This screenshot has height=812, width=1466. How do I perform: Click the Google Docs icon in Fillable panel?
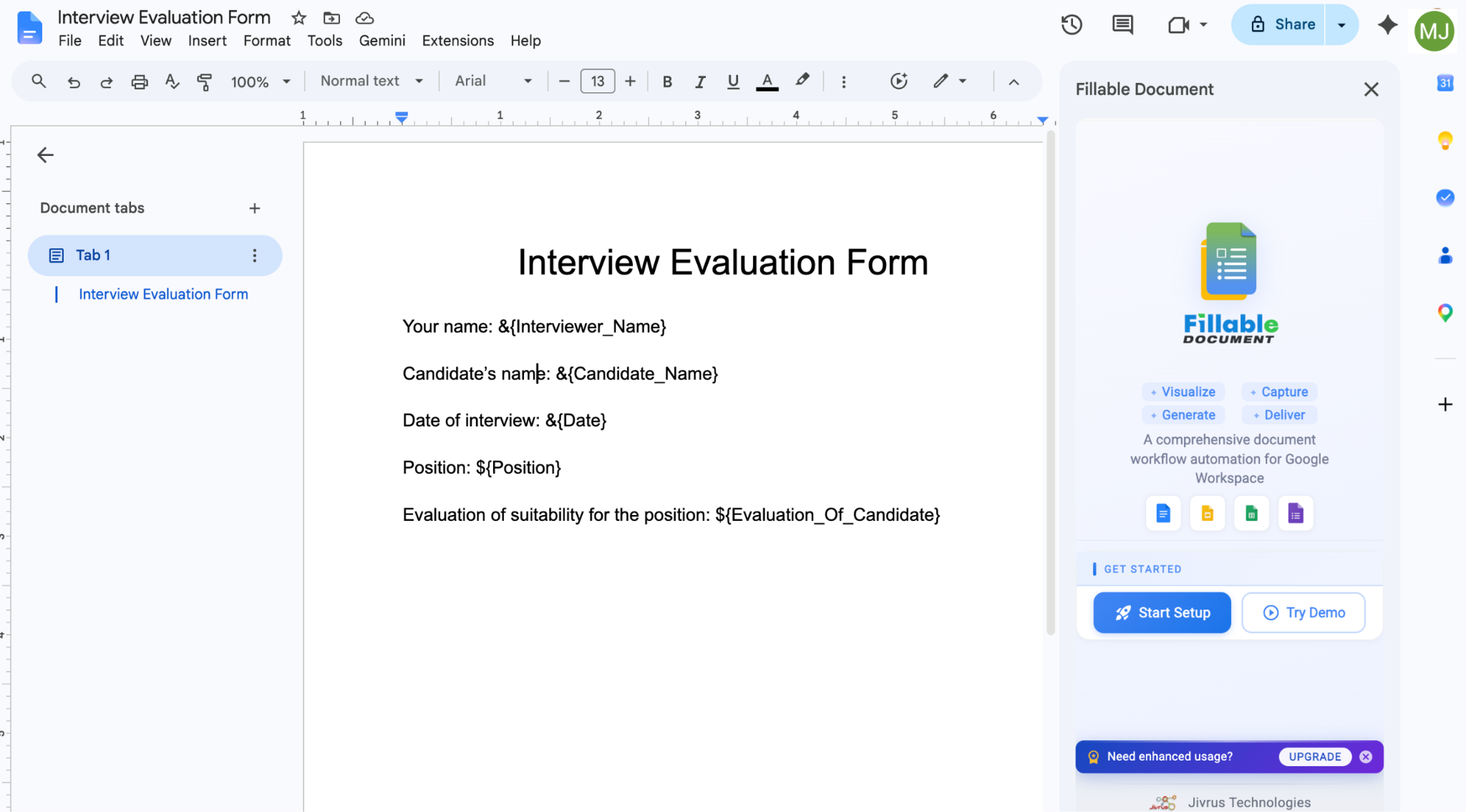1163,513
